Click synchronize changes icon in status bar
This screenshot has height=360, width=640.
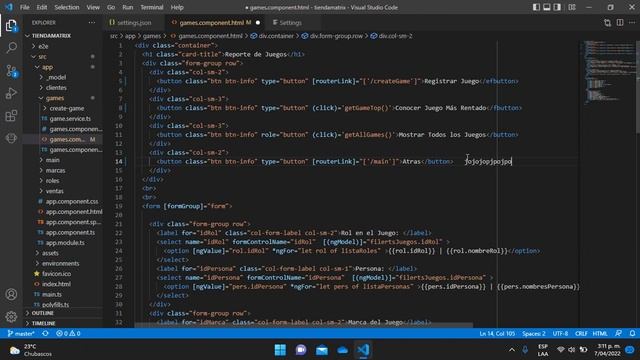tap(45, 333)
